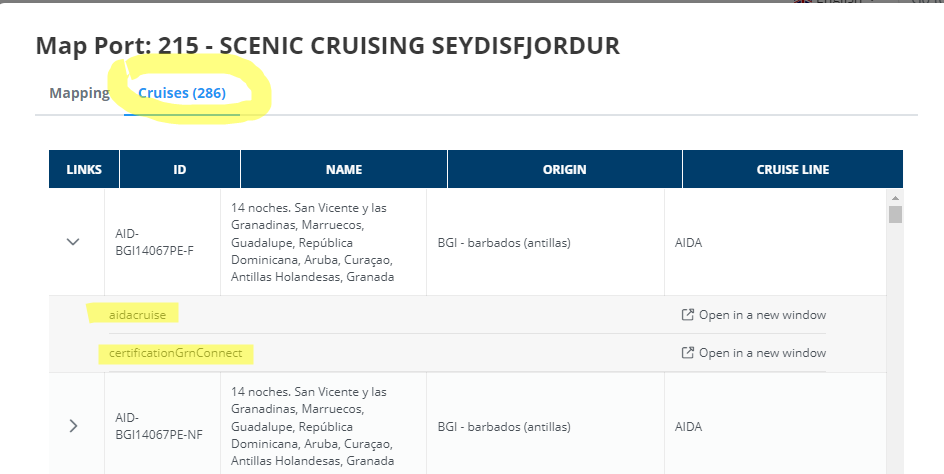Open the certificationGrnConnect link
The width and height of the screenshot is (944, 474).
175,353
